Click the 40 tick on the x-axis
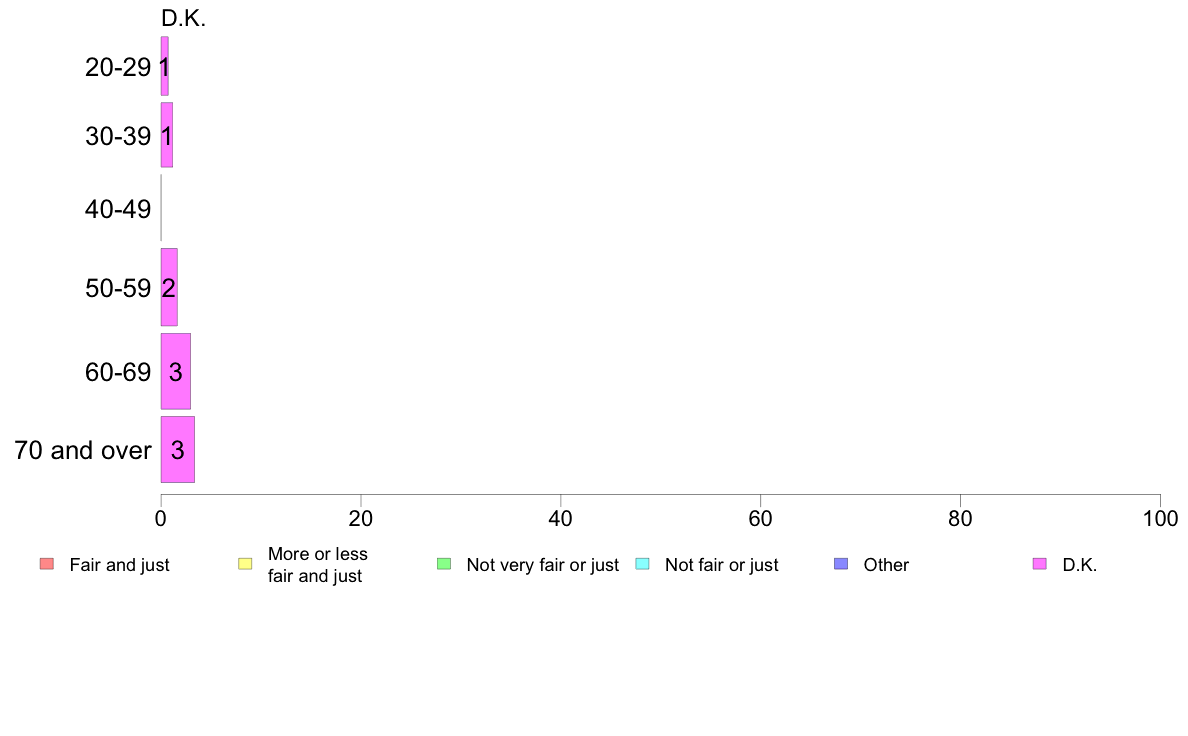The height and width of the screenshot is (736, 1188). [x=561, y=518]
